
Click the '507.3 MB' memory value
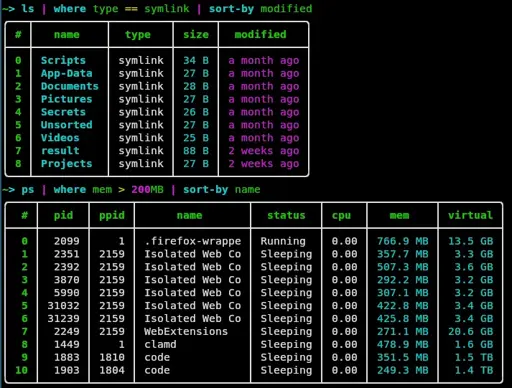(x=403, y=267)
